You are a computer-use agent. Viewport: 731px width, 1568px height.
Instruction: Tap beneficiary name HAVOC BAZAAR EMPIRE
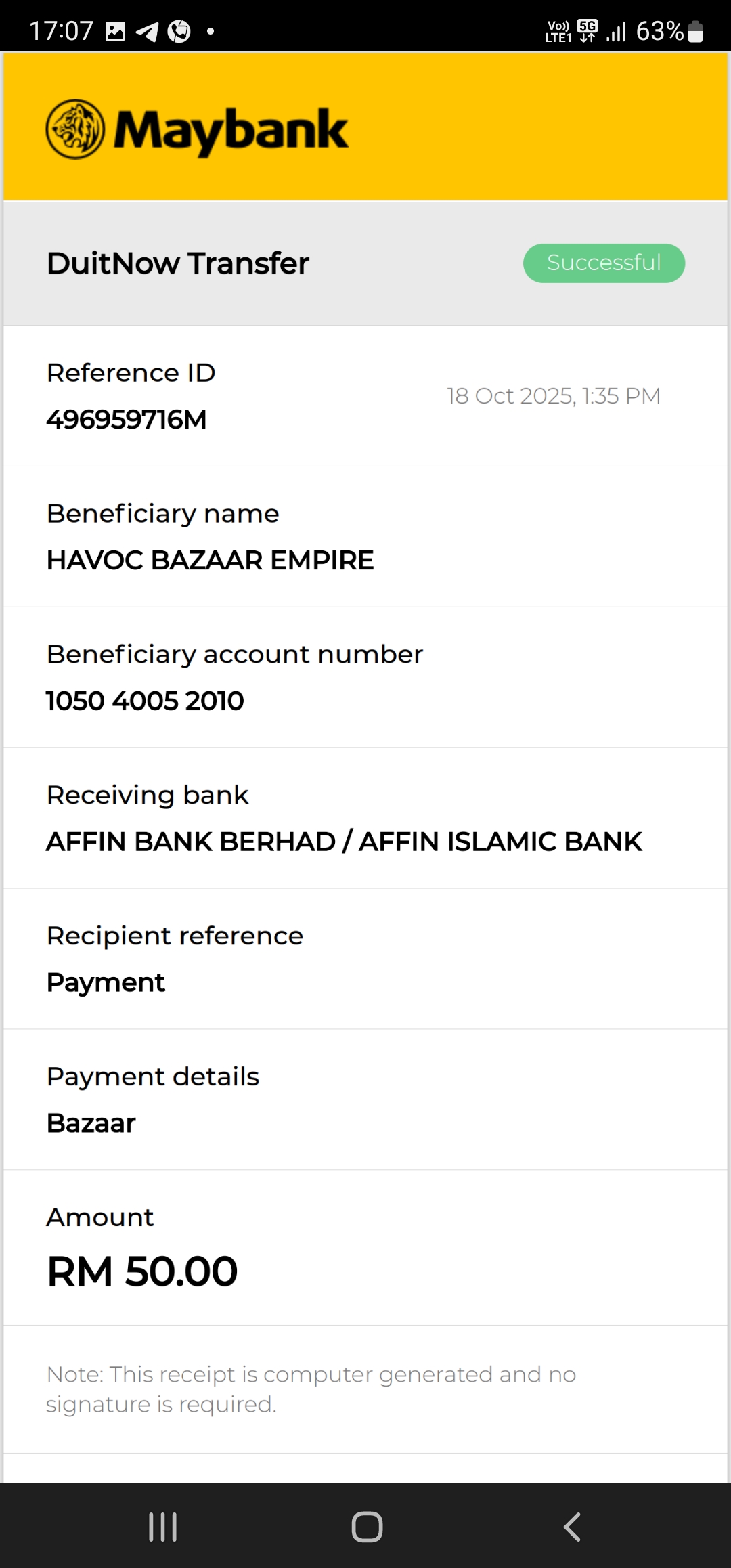click(210, 561)
